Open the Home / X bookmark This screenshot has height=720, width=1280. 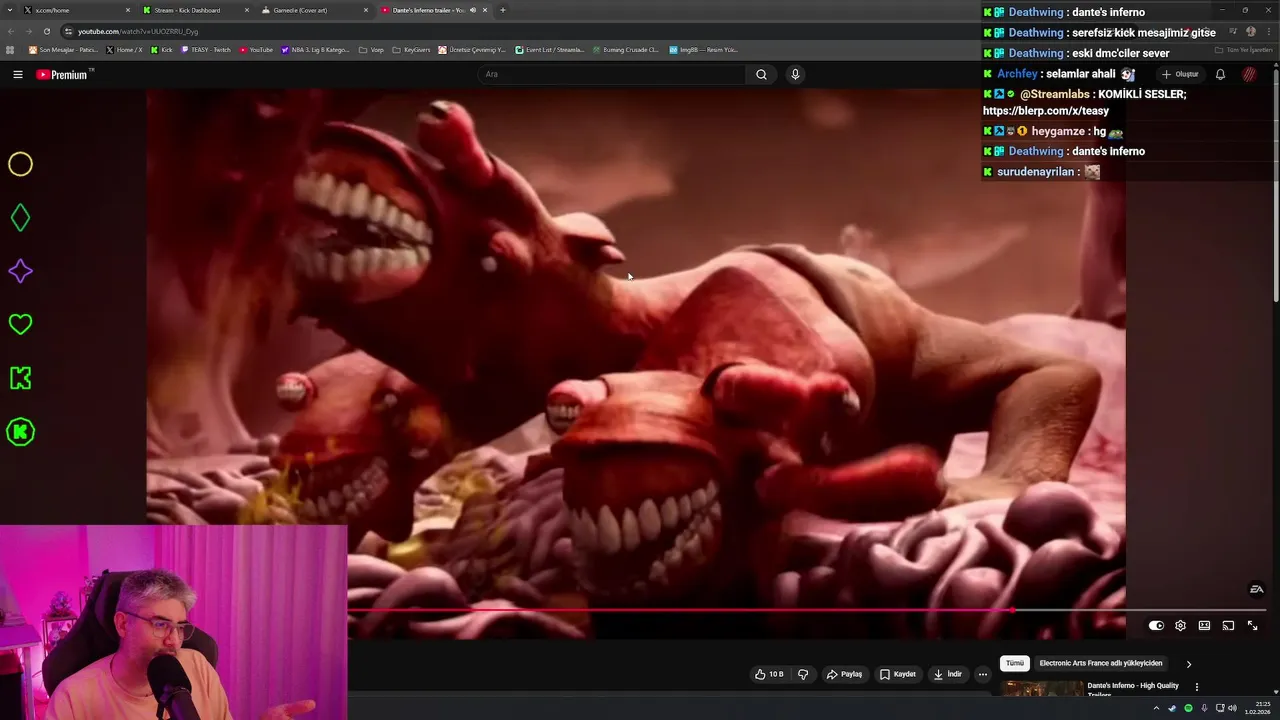click(x=125, y=49)
